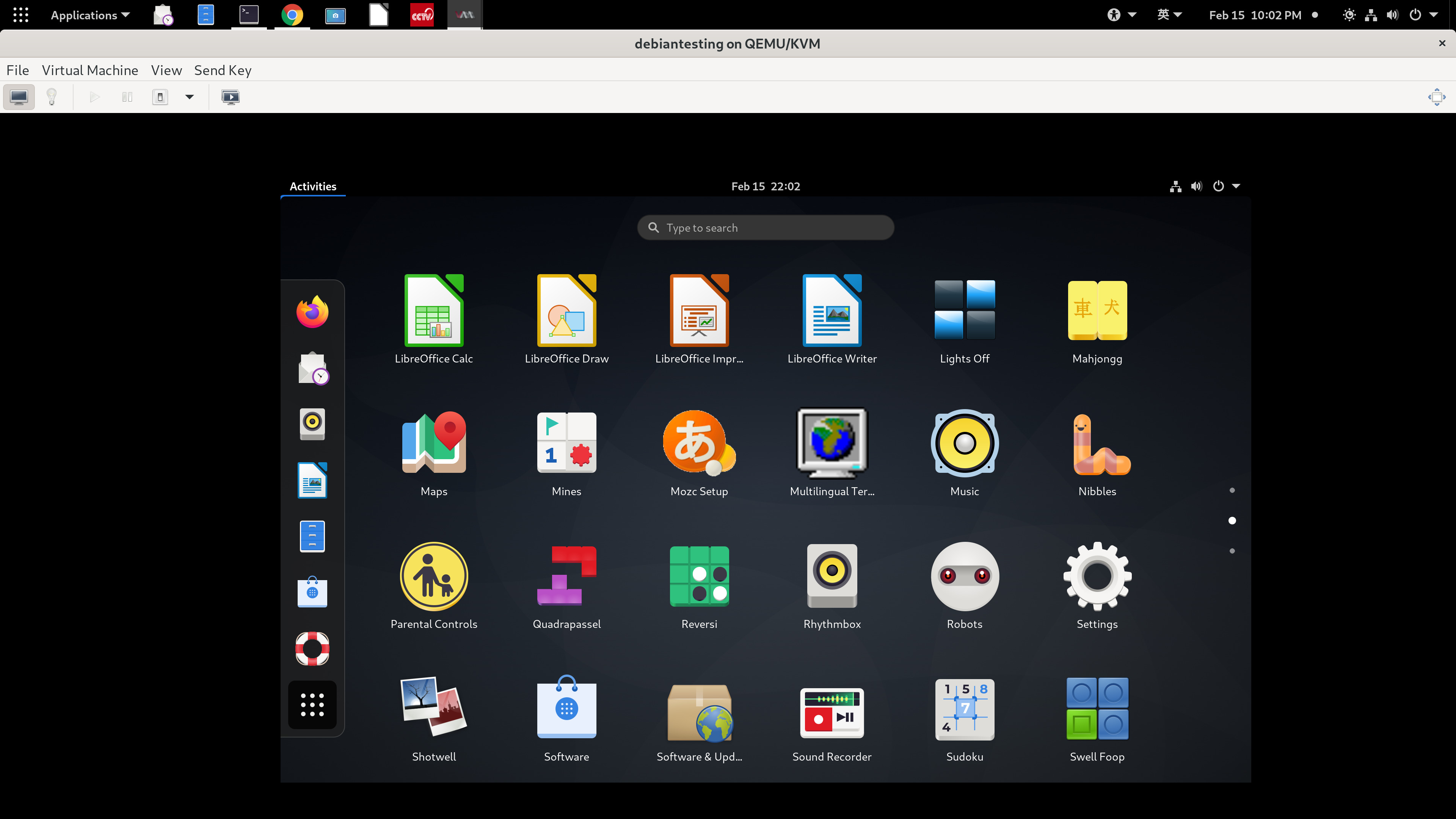
Task: Open host terminal in top panel
Action: click(x=249, y=15)
